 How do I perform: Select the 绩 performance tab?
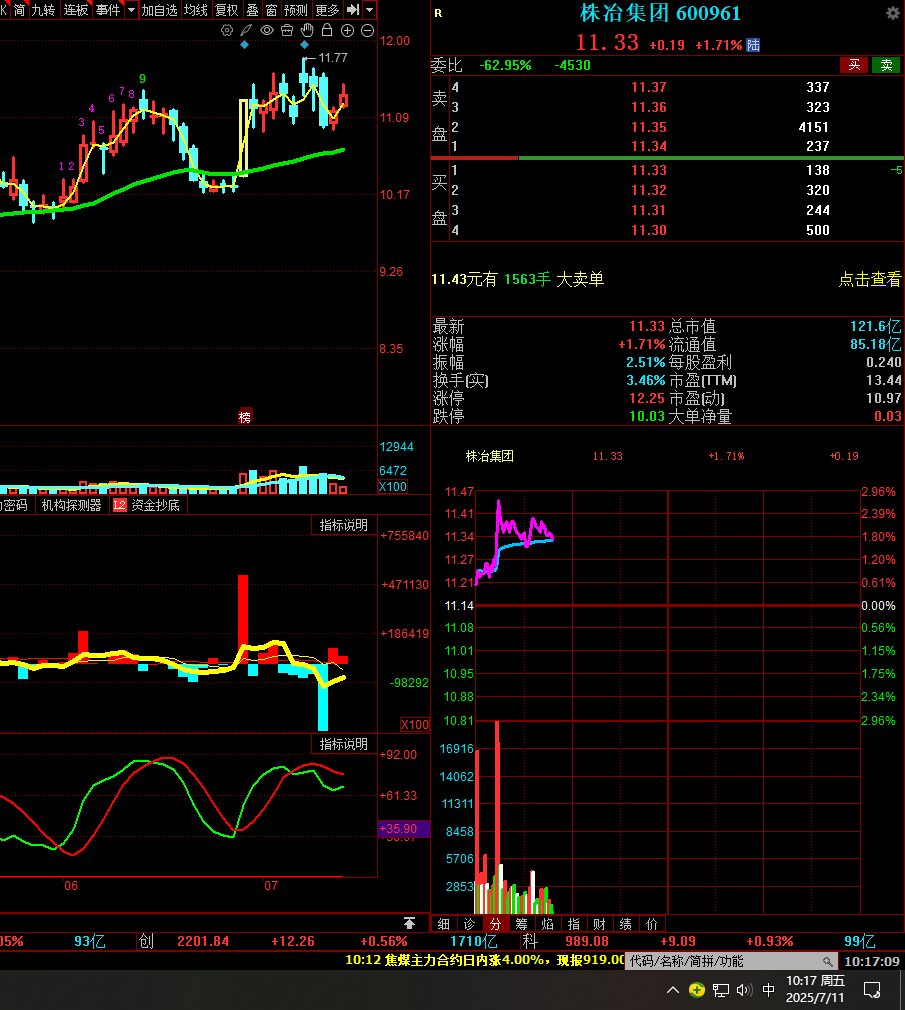pos(625,924)
